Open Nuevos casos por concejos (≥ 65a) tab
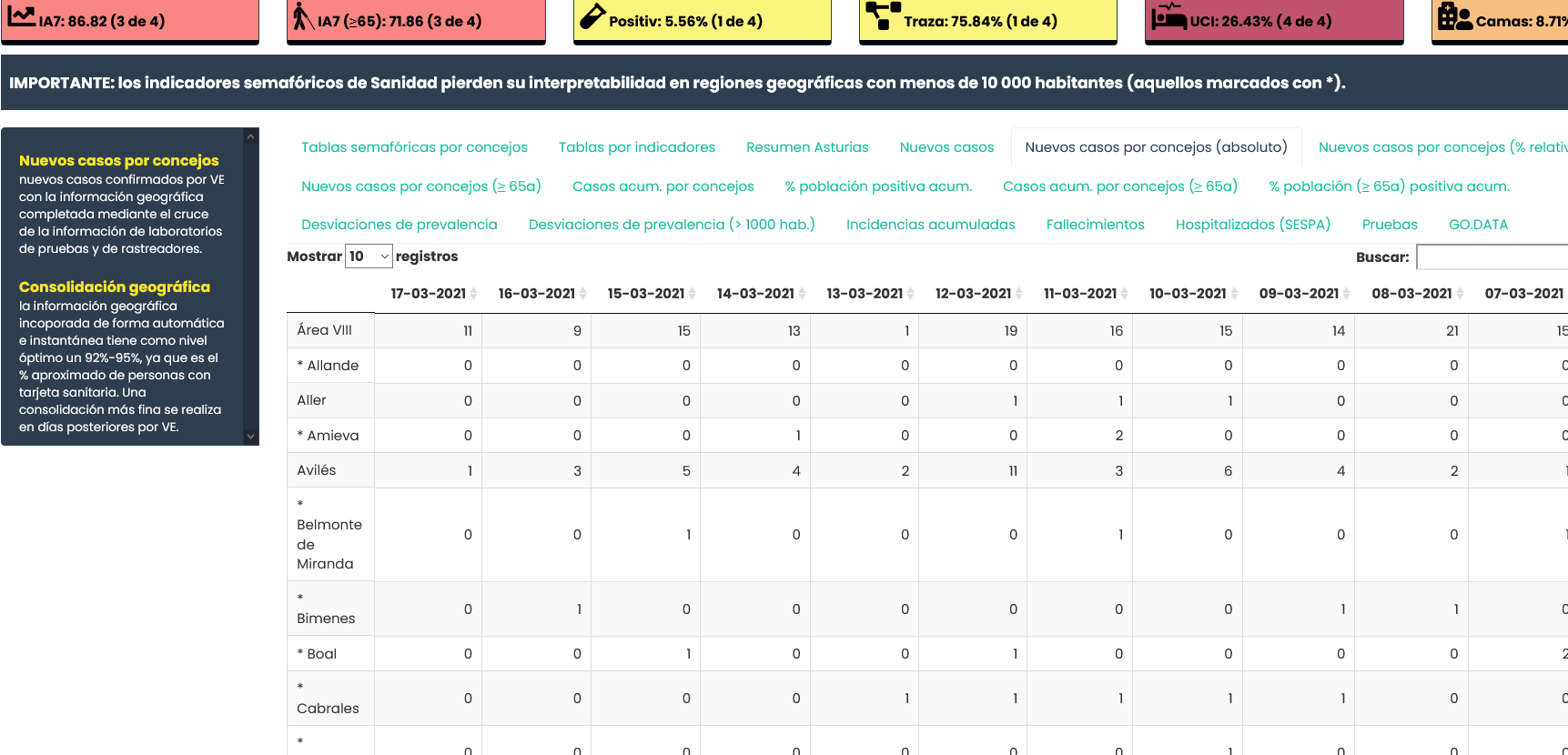 click(x=421, y=186)
